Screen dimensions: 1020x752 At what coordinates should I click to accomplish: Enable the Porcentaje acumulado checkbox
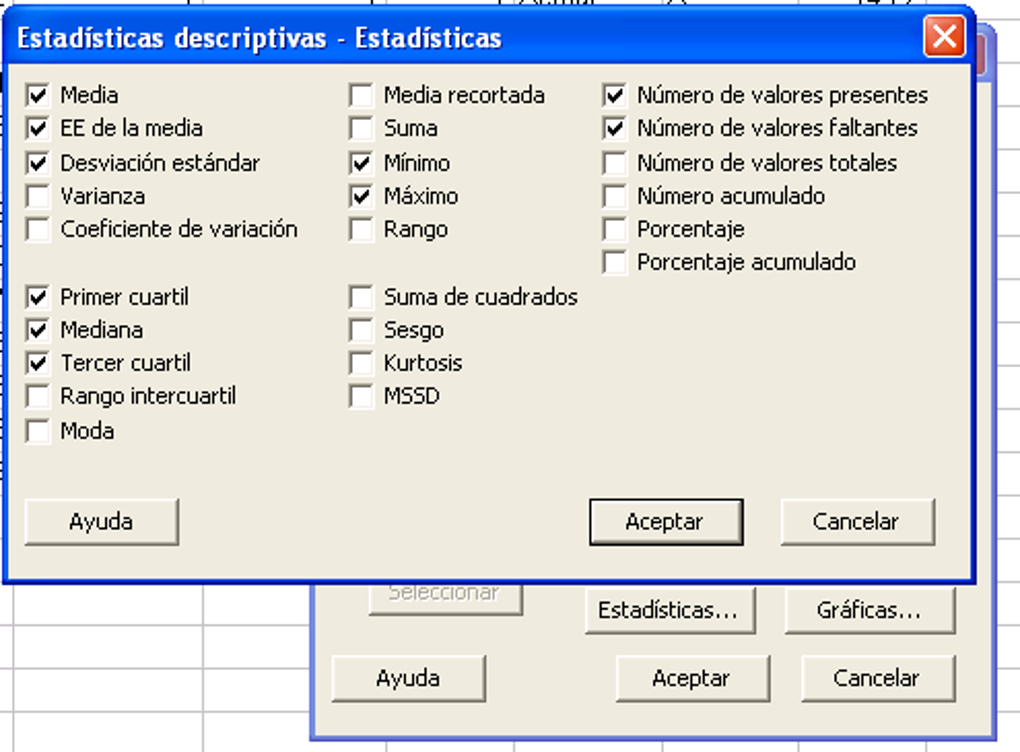coord(615,262)
